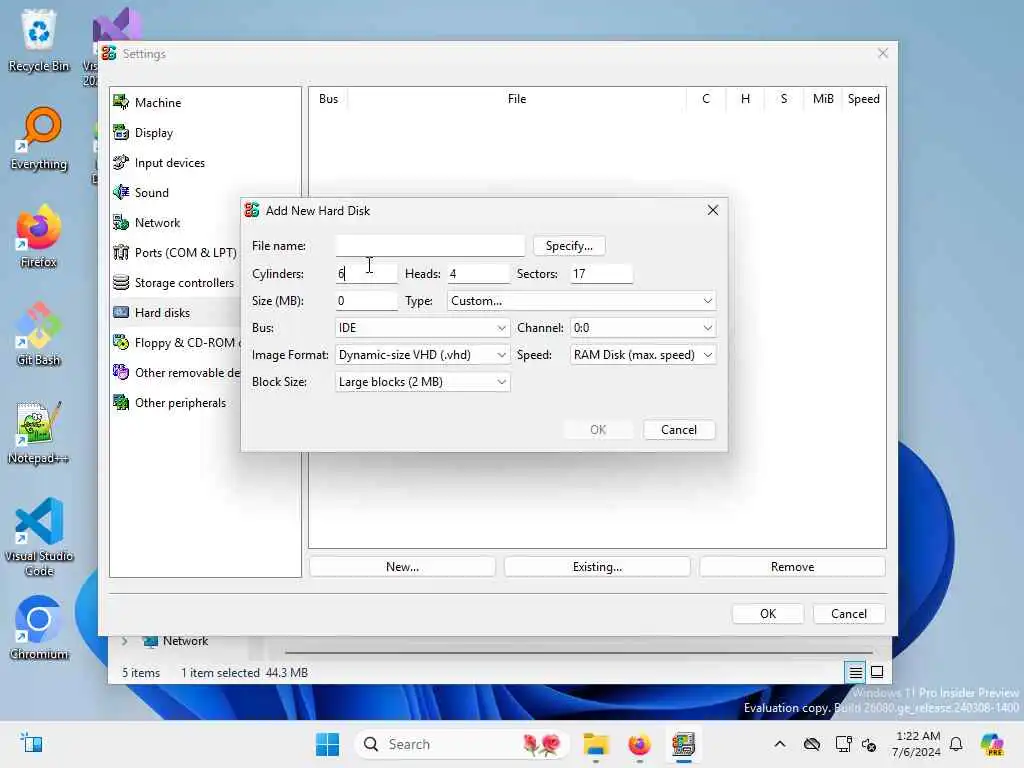1024x768 pixels.
Task: Open Widgets panel in taskbar
Action: [31, 743]
